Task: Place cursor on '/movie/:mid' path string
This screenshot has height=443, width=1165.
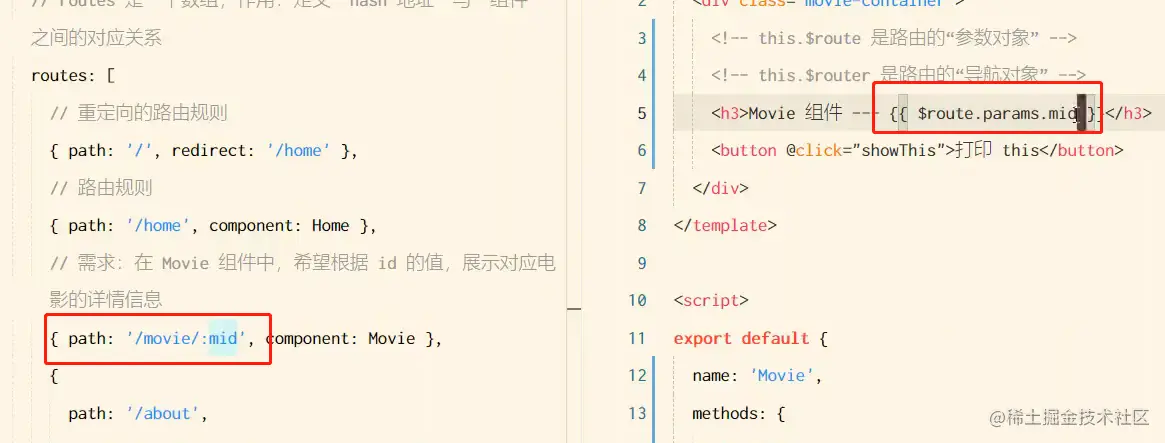Action: [186, 339]
